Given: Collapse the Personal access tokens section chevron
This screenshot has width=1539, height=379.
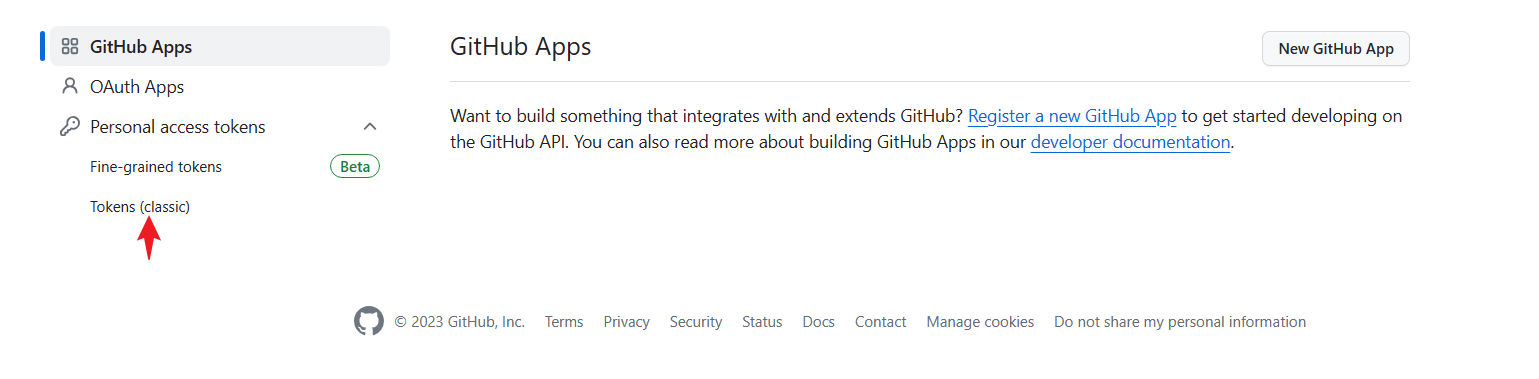Looking at the screenshot, I should pos(369,127).
